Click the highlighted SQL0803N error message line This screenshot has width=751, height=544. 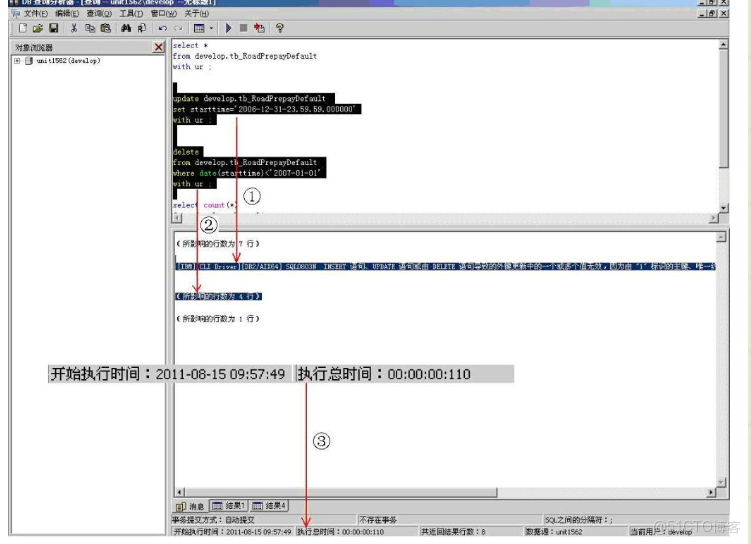[446, 266]
